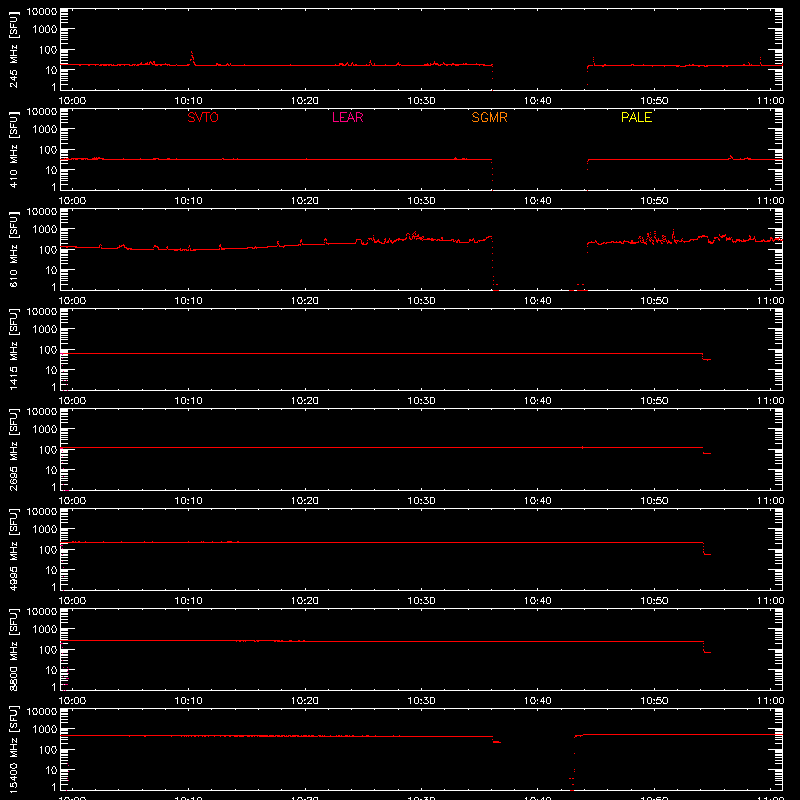Screen dimensions: 800x800
Task: Click the 100 y-axis value on 610 MHz plot
Action: pos(48,249)
